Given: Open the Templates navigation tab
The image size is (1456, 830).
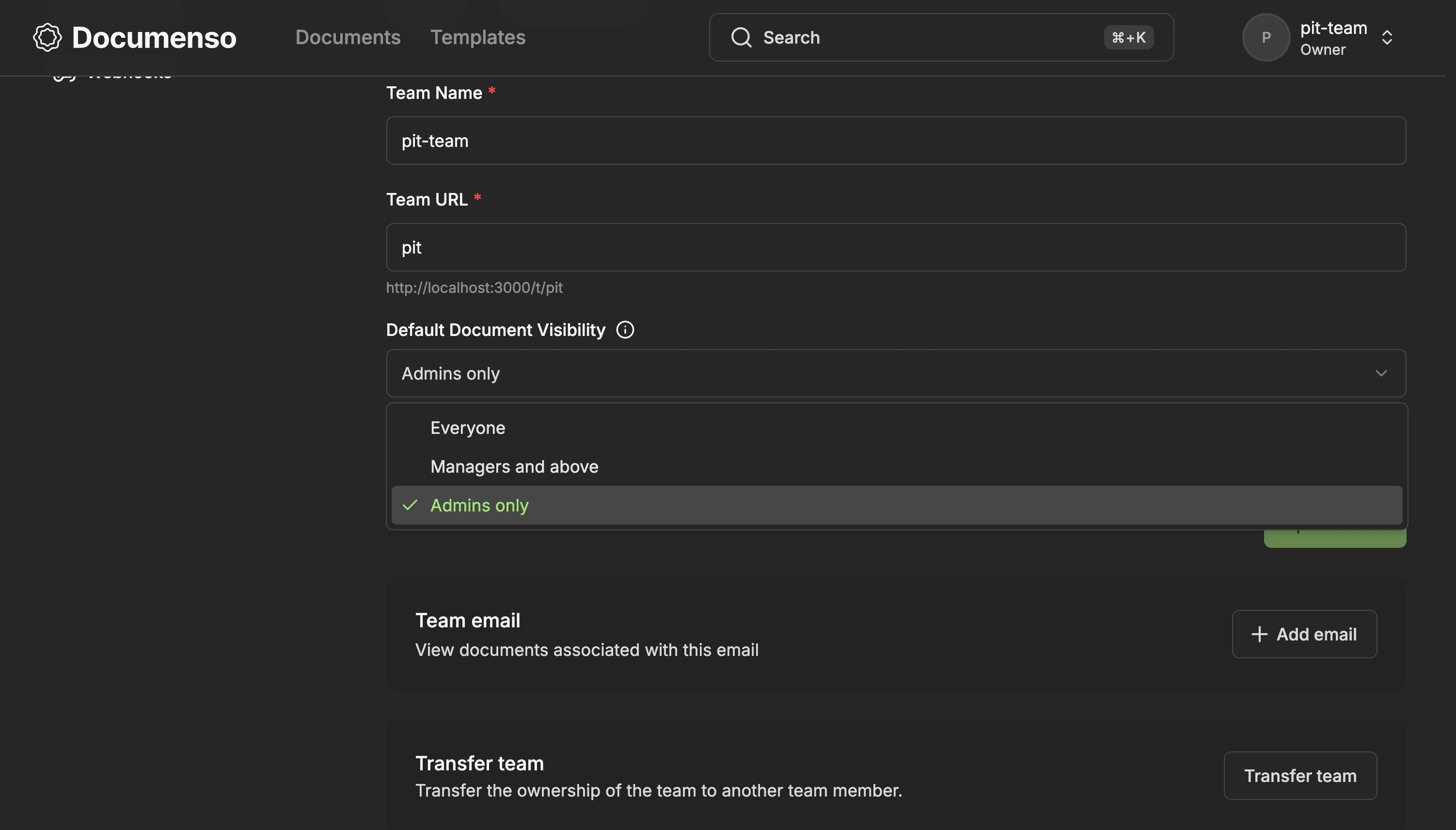Looking at the screenshot, I should coord(477,38).
